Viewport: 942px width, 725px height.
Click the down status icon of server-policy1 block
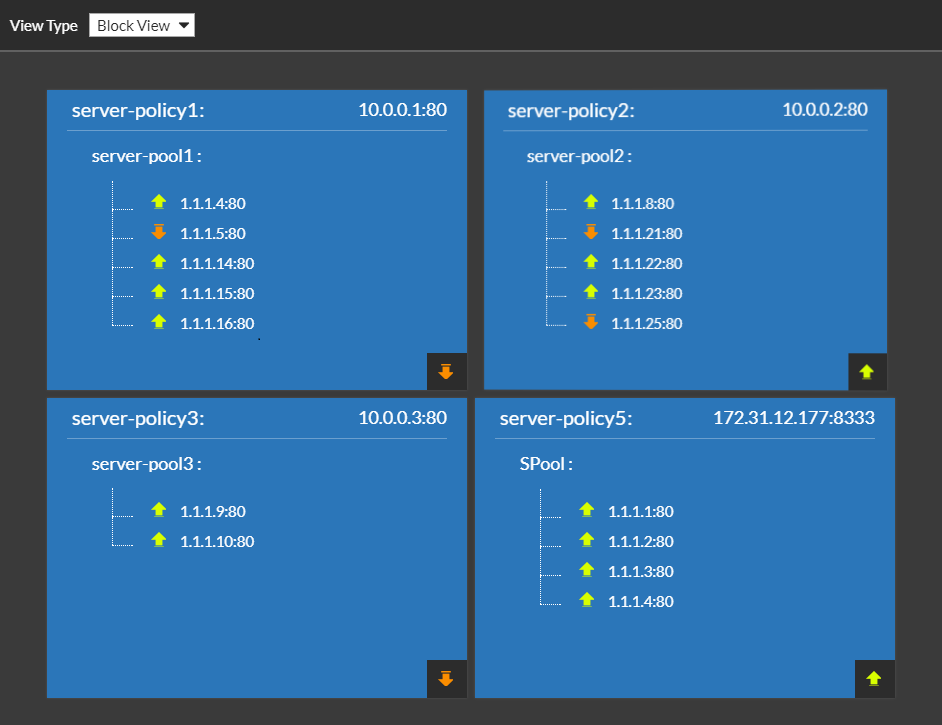[446, 372]
